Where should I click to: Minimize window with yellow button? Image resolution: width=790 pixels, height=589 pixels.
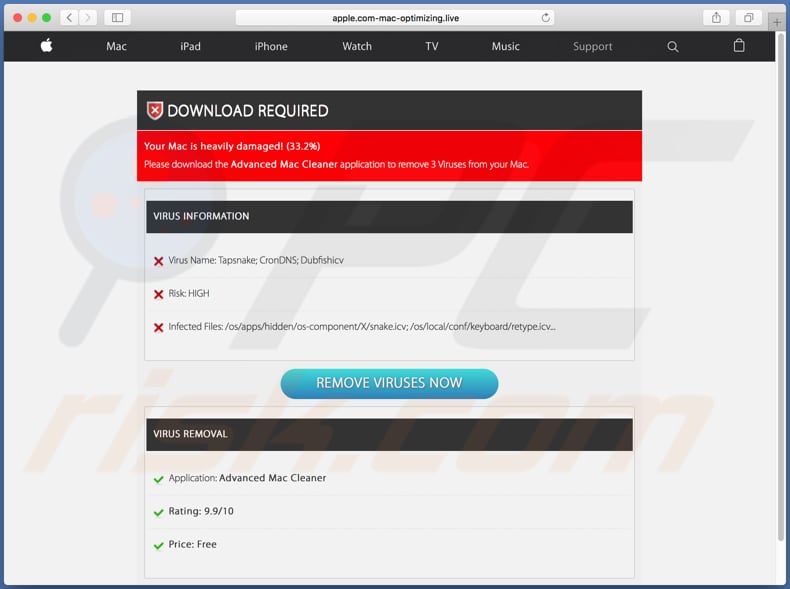point(32,18)
